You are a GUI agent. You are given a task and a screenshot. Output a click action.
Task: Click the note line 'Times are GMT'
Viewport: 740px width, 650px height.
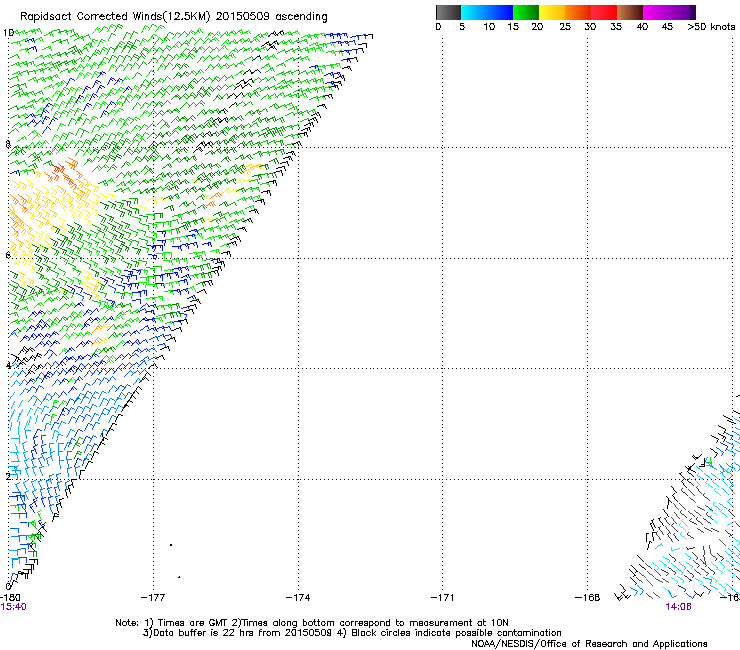click(x=193, y=623)
